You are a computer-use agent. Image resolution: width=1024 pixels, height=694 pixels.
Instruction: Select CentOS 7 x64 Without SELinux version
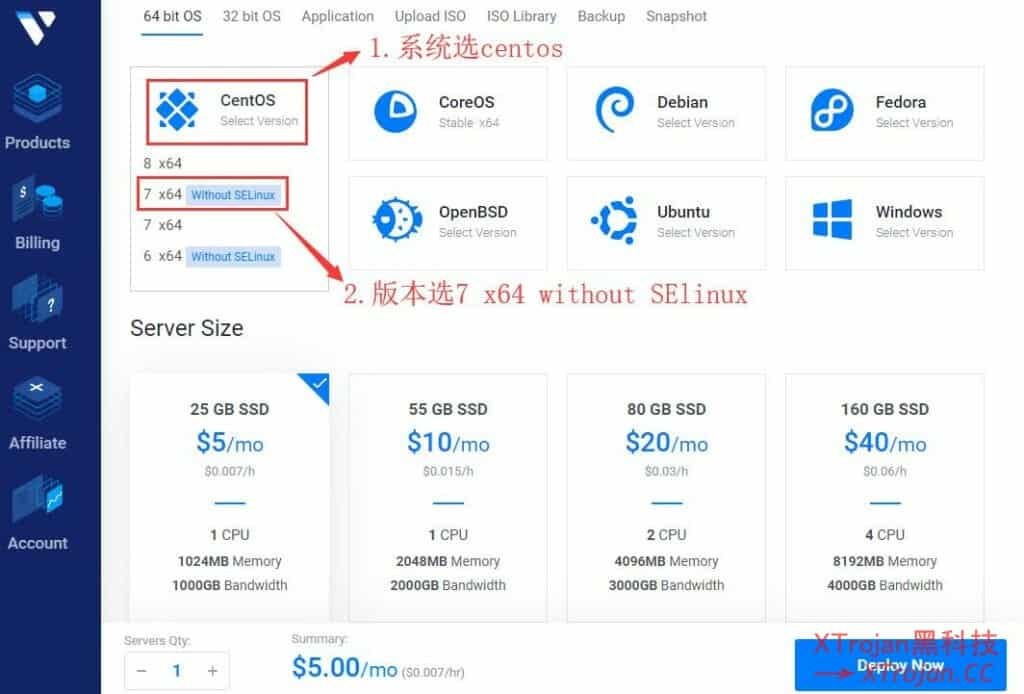(211, 194)
